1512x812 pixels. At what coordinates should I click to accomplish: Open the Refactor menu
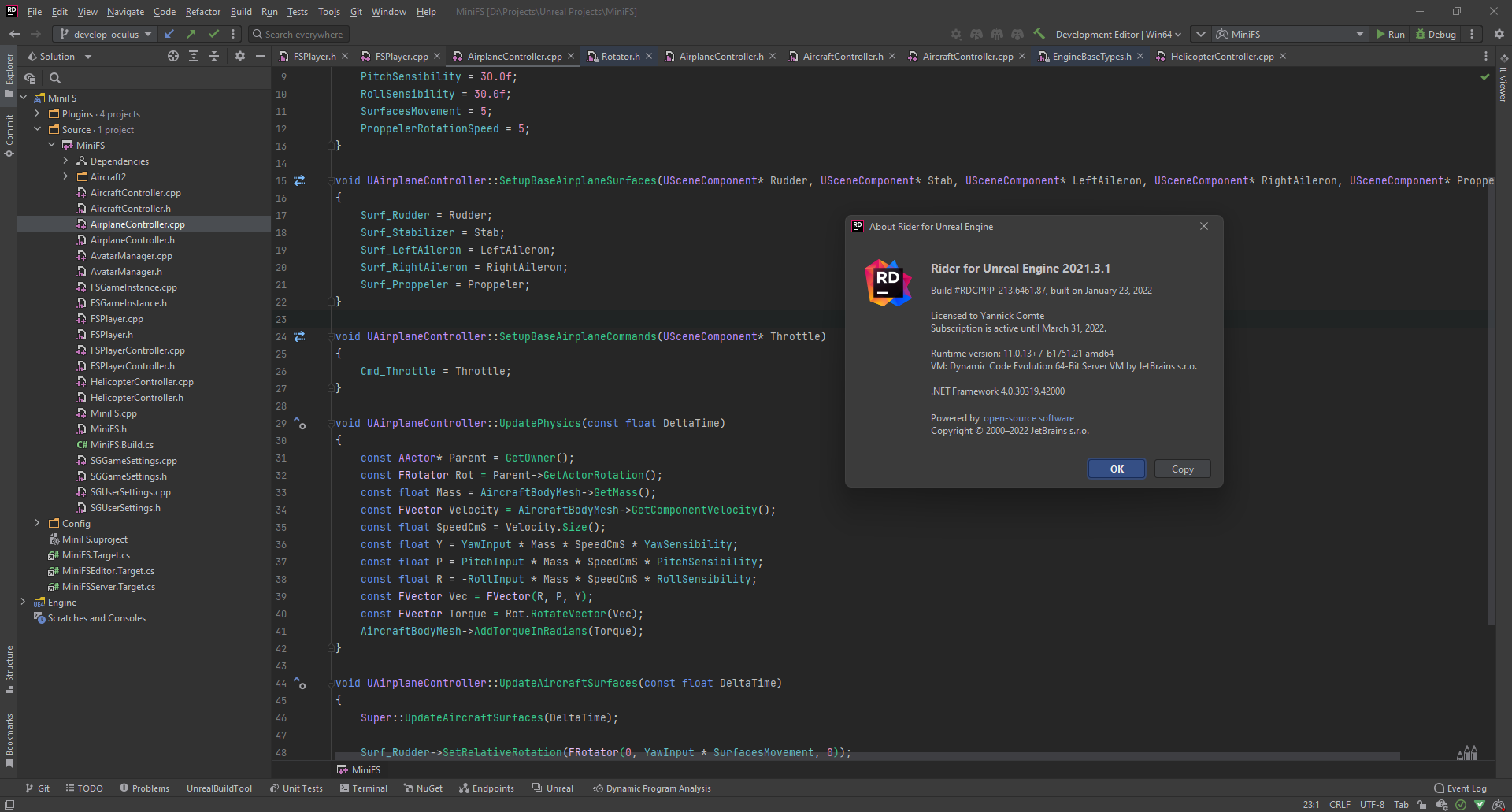click(x=203, y=12)
